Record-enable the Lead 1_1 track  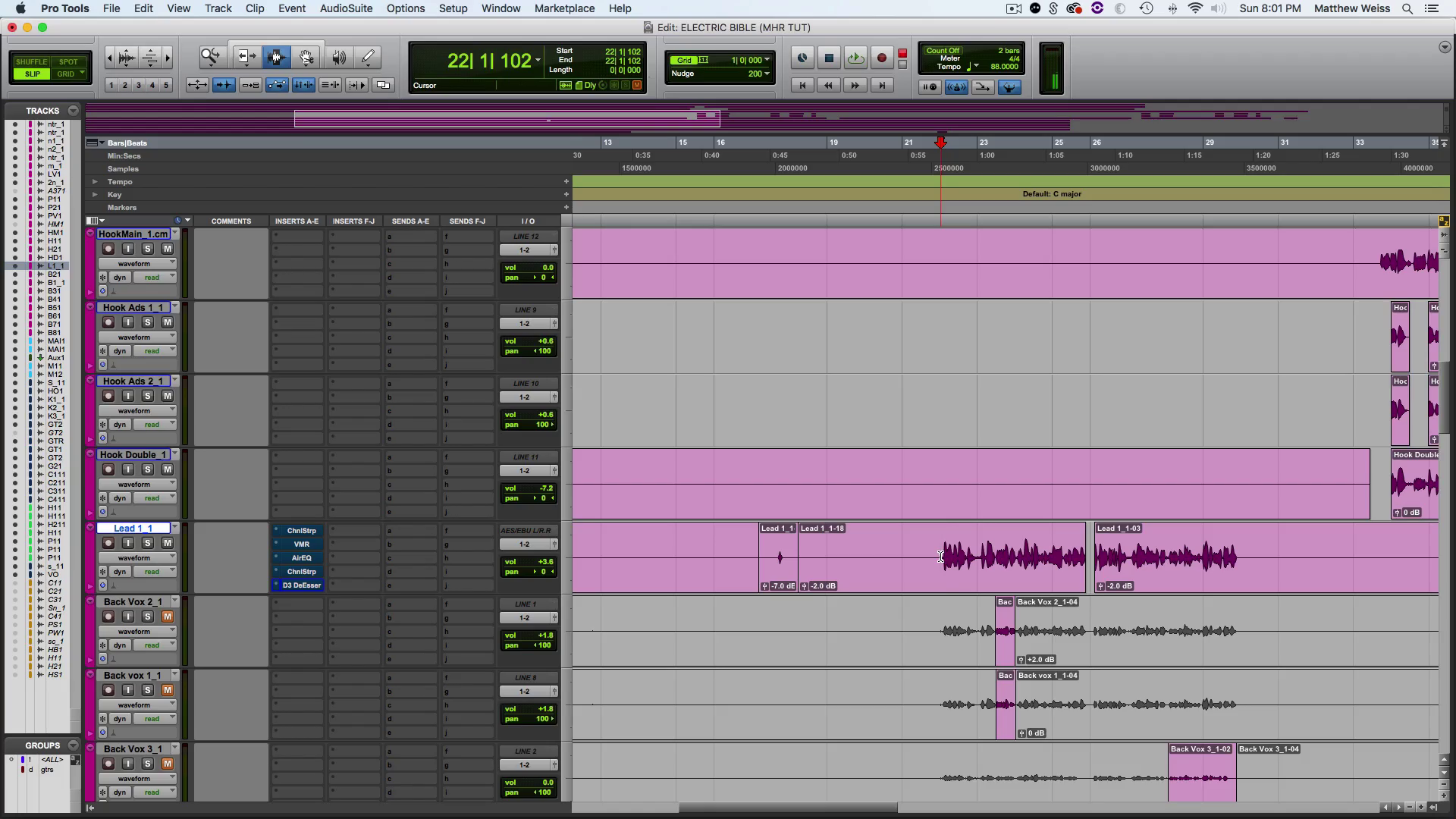pyautogui.click(x=108, y=543)
